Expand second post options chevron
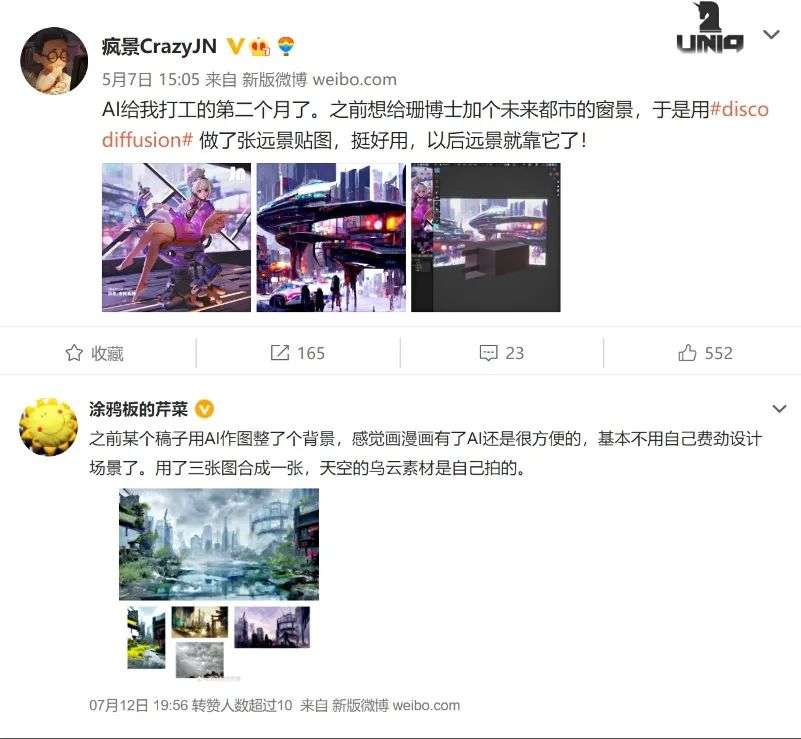801x739 pixels. pos(779,409)
